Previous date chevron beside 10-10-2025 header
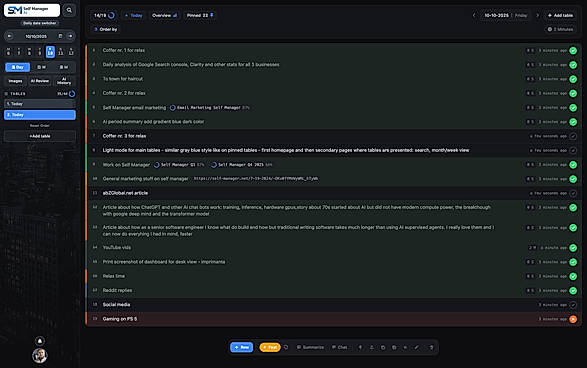Image resolution: width=587 pixels, height=368 pixels. (474, 15)
